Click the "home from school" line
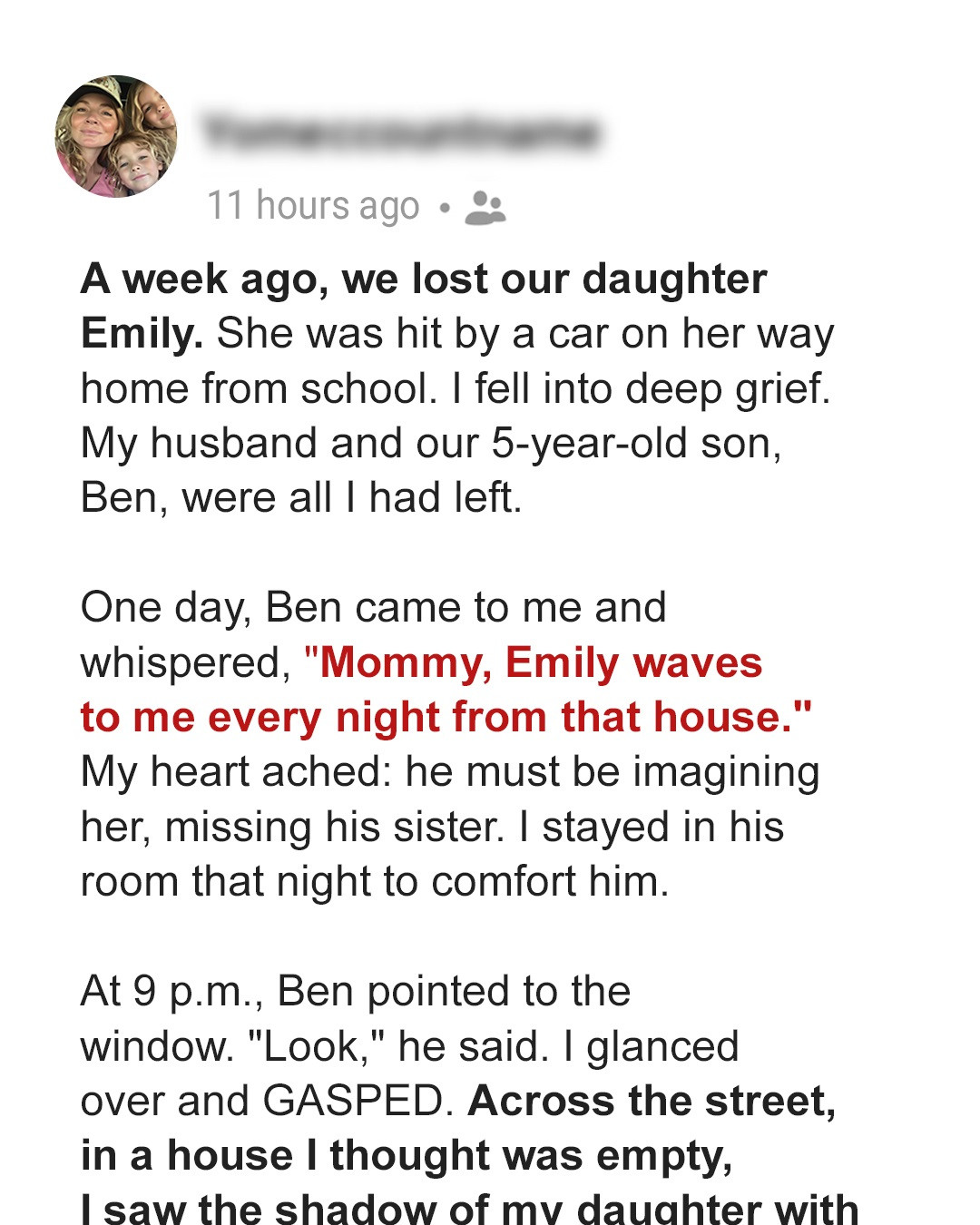Image resolution: width=980 pixels, height=1225 pixels. (456, 388)
